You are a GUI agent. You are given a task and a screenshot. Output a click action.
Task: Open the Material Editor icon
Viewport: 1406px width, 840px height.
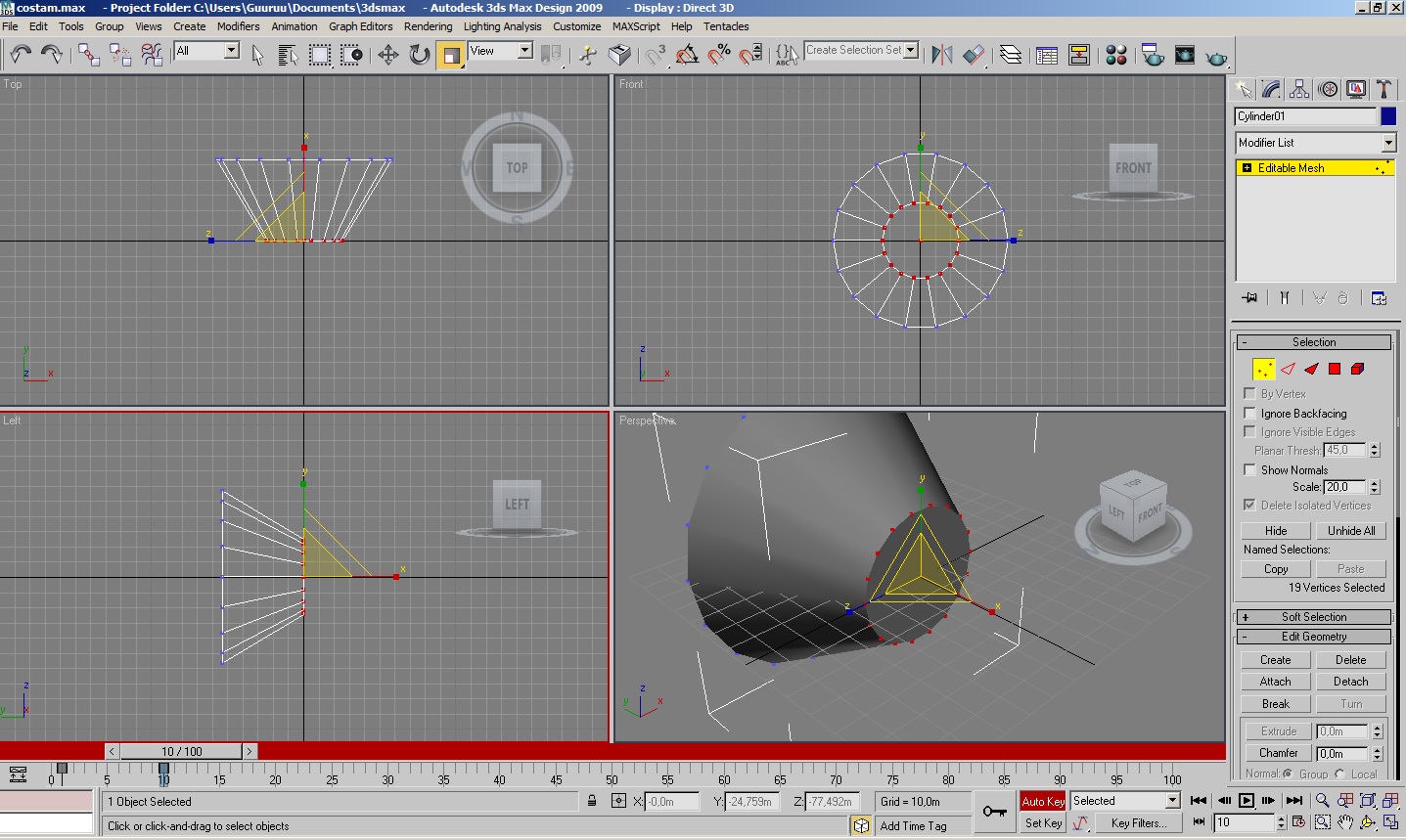tap(1116, 55)
